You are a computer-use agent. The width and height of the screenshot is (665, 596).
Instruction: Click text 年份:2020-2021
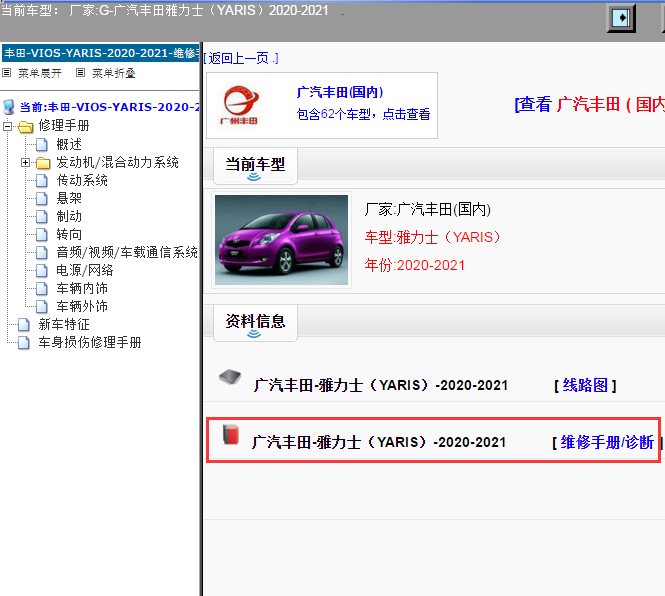(x=414, y=266)
